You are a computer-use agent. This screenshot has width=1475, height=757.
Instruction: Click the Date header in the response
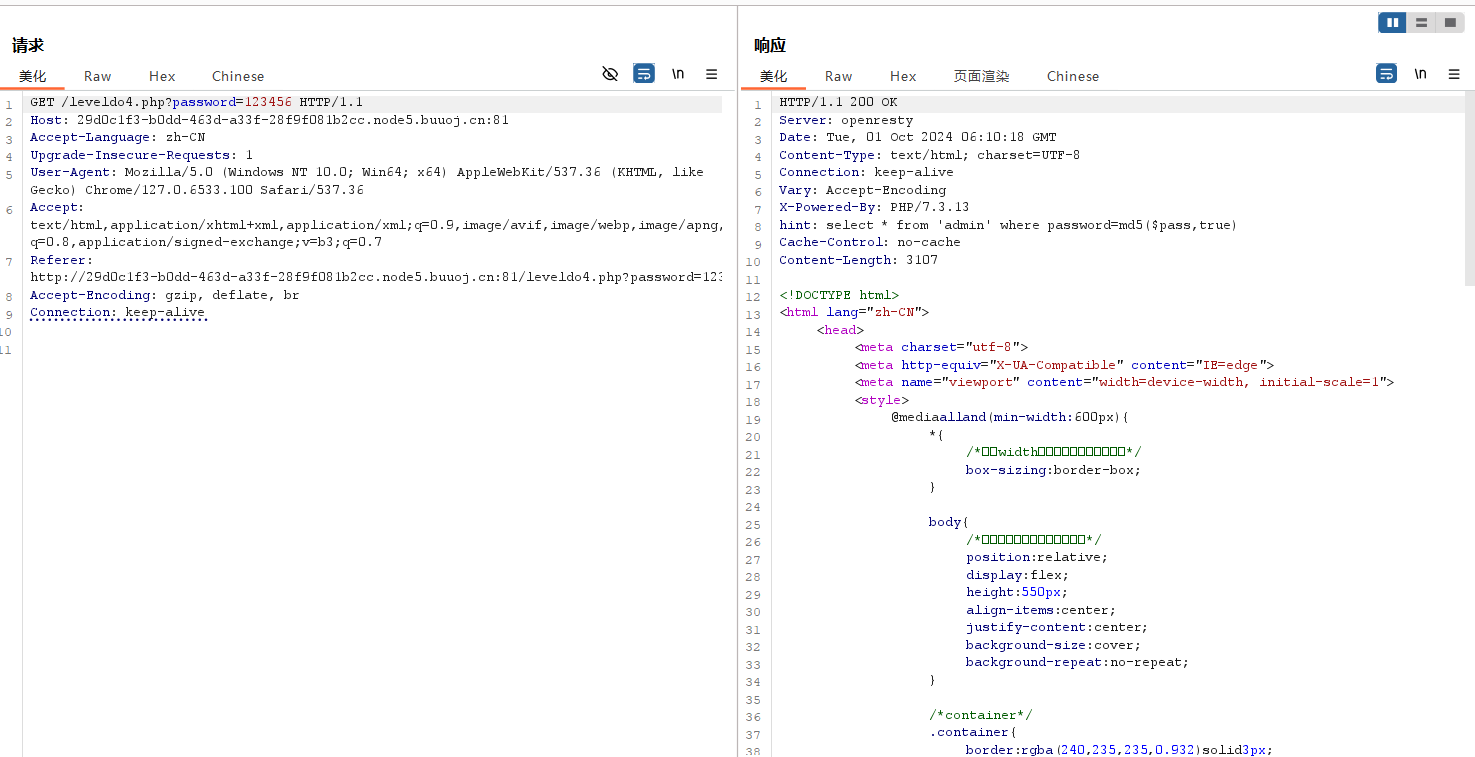tap(917, 137)
